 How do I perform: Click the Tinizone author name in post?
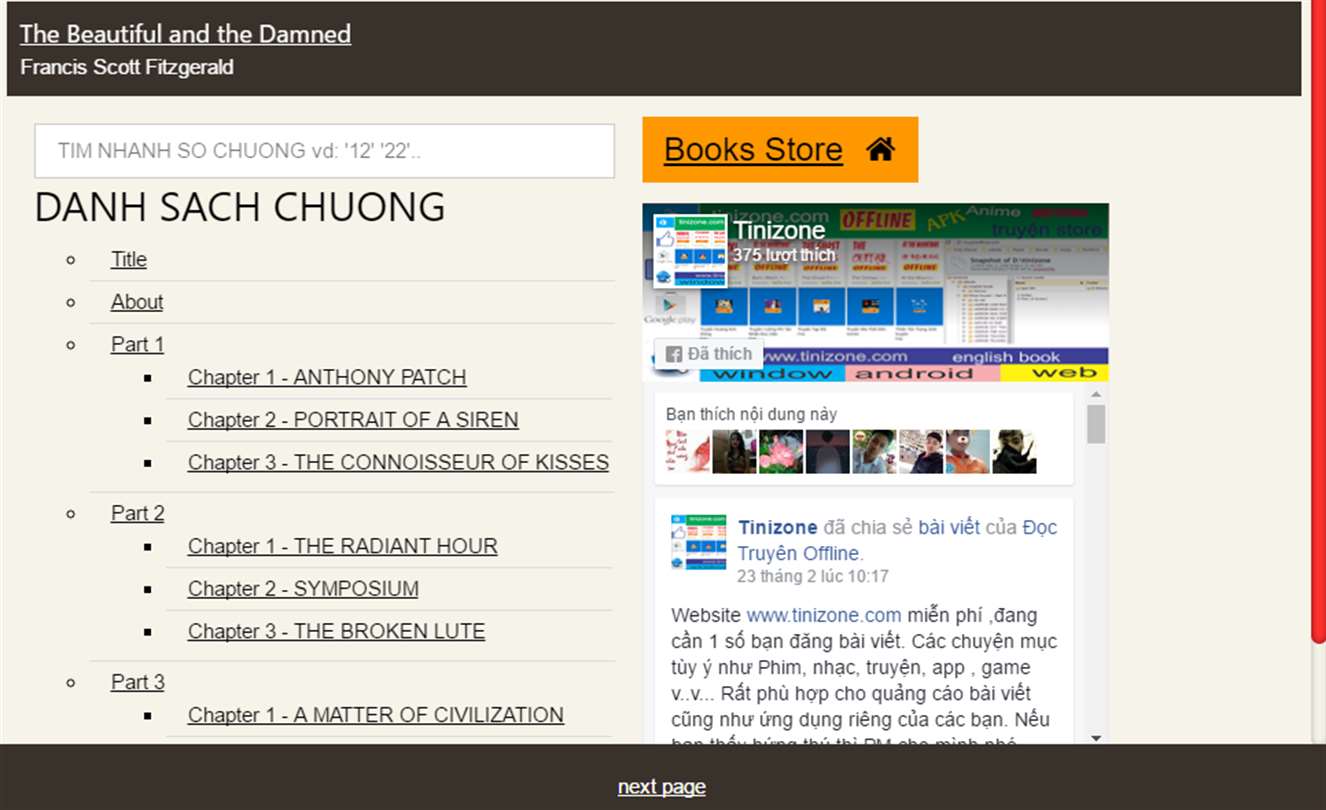[x=778, y=527]
